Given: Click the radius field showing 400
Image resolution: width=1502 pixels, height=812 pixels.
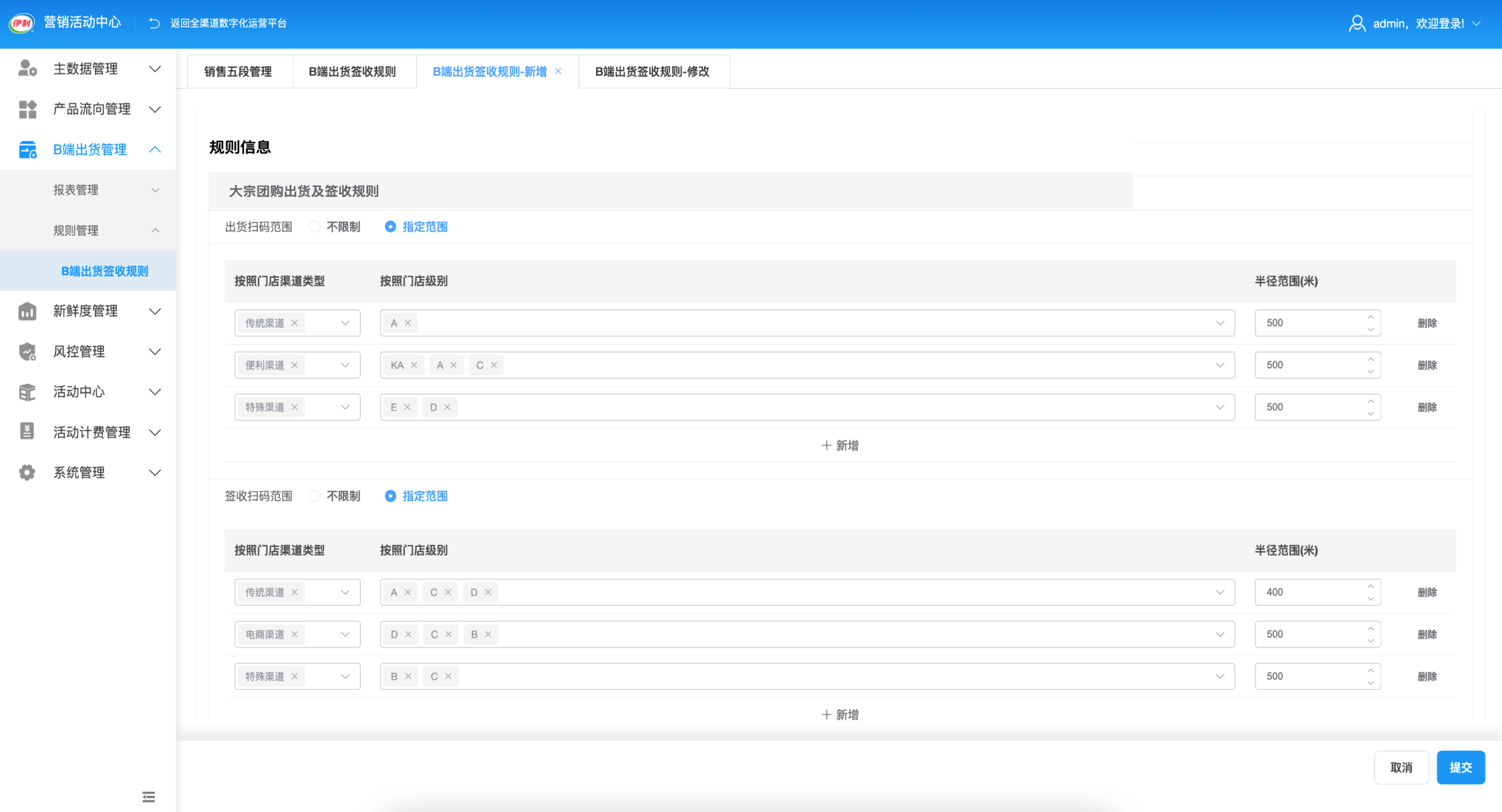Looking at the screenshot, I should [x=1318, y=592].
